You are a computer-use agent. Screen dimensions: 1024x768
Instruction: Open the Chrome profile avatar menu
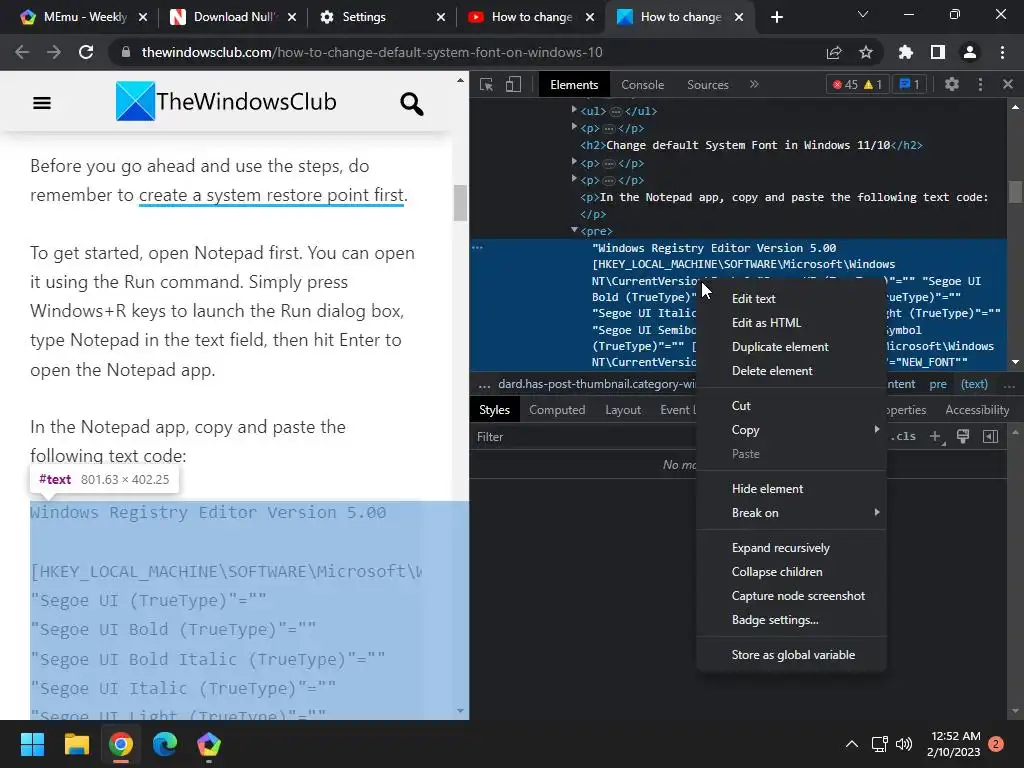click(970, 52)
